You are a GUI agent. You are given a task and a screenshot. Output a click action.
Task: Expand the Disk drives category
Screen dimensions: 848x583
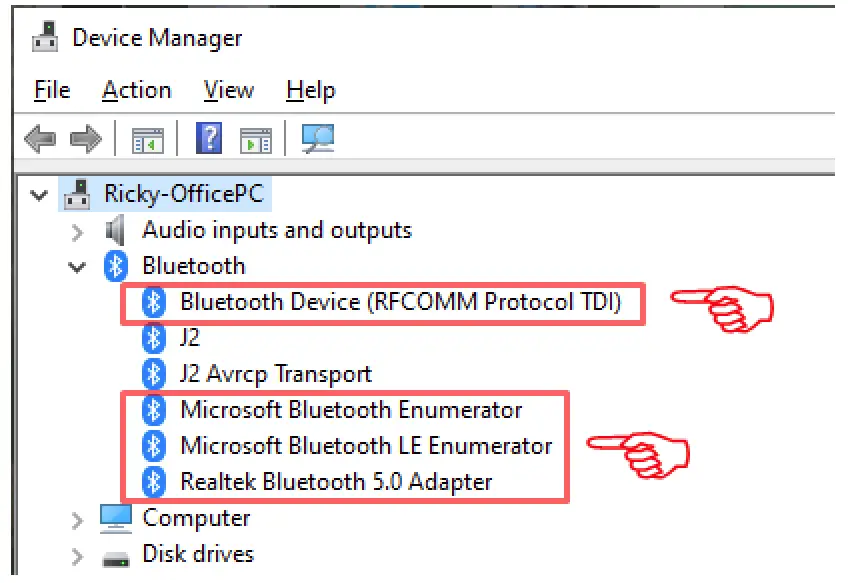tap(77, 555)
